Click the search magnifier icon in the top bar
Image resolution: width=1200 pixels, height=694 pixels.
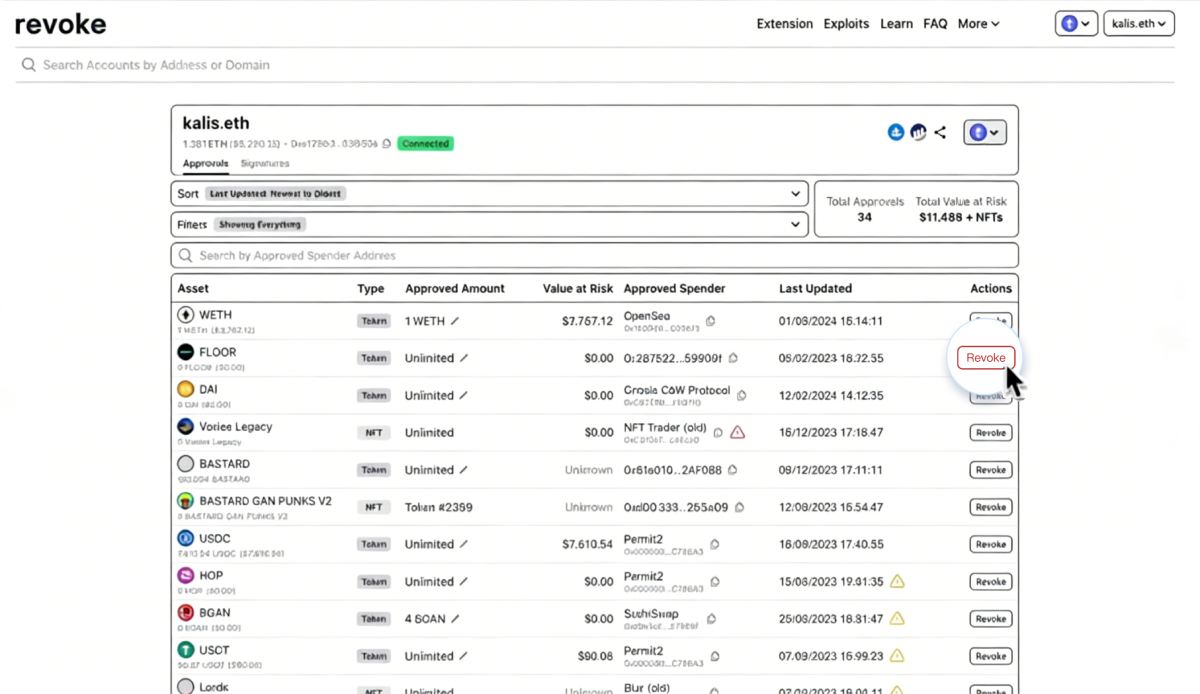(28, 65)
